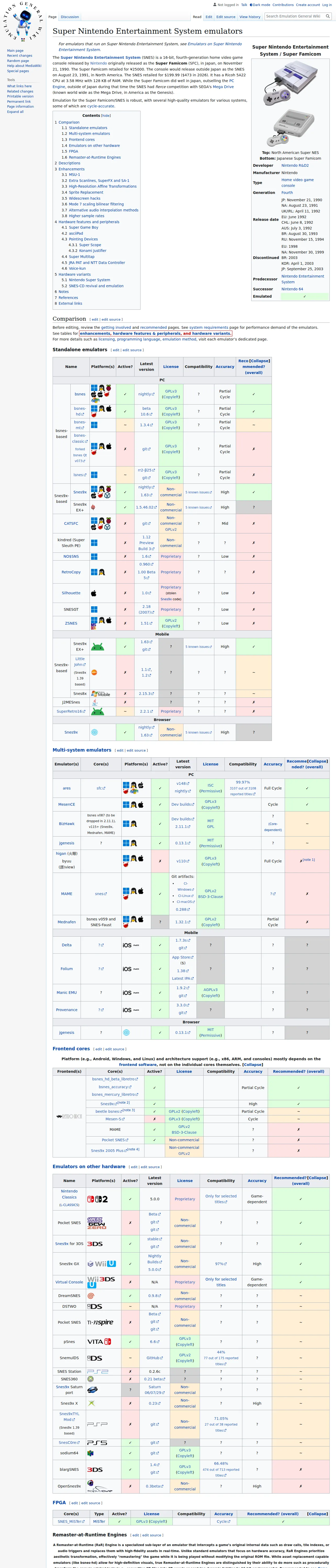Collapse the Standalone emulators table
Screen dimensions: 336x1568
(x=260, y=361)
